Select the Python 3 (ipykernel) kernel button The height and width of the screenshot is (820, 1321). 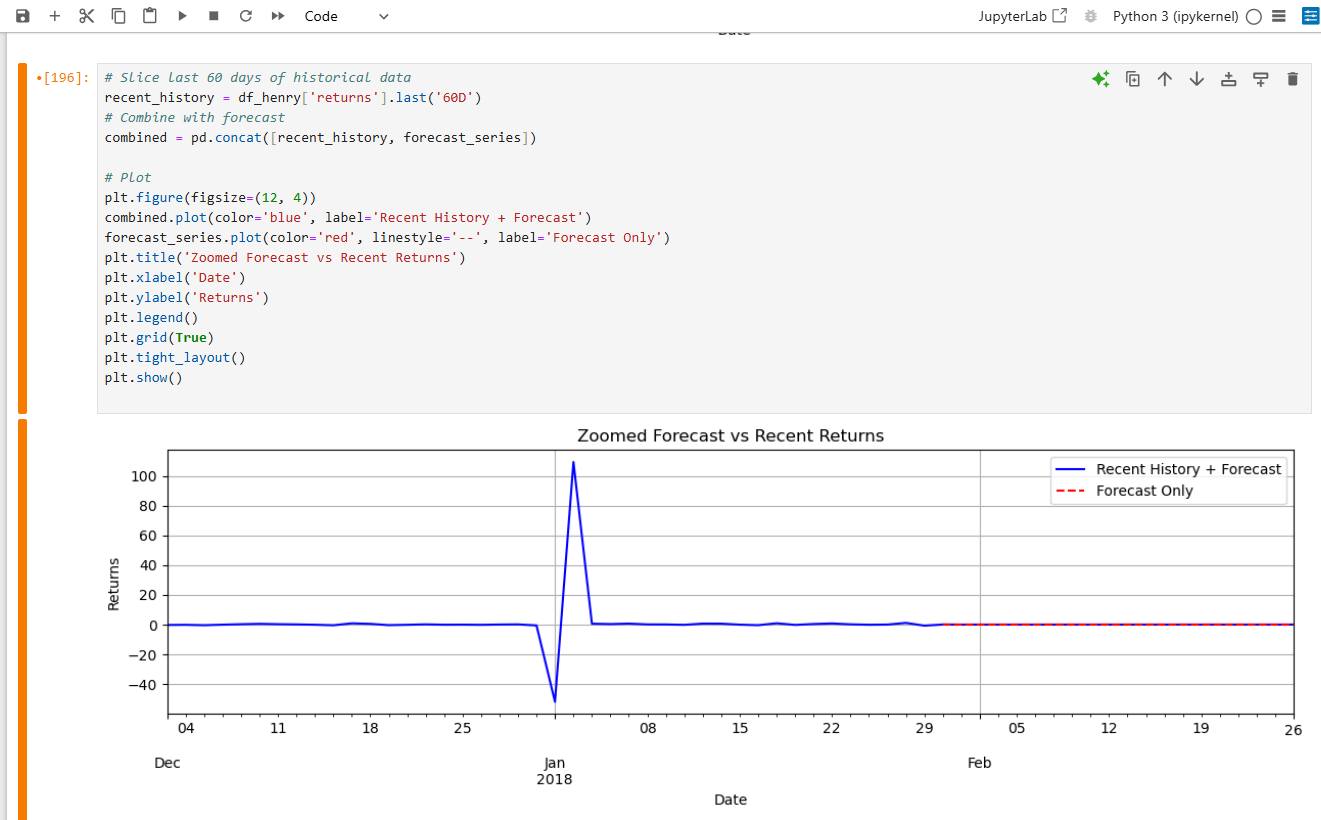pos(1175,16)
